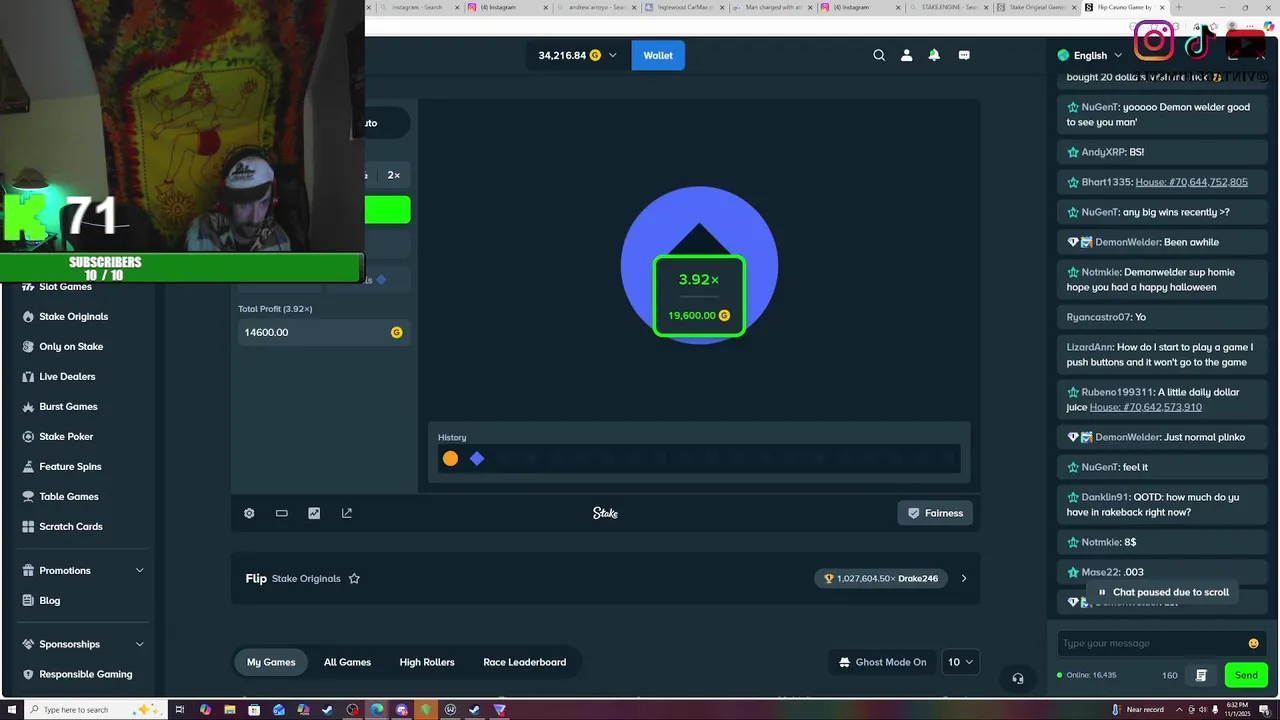Click the 2× bet multiplier button

click(x=394, y=175)
